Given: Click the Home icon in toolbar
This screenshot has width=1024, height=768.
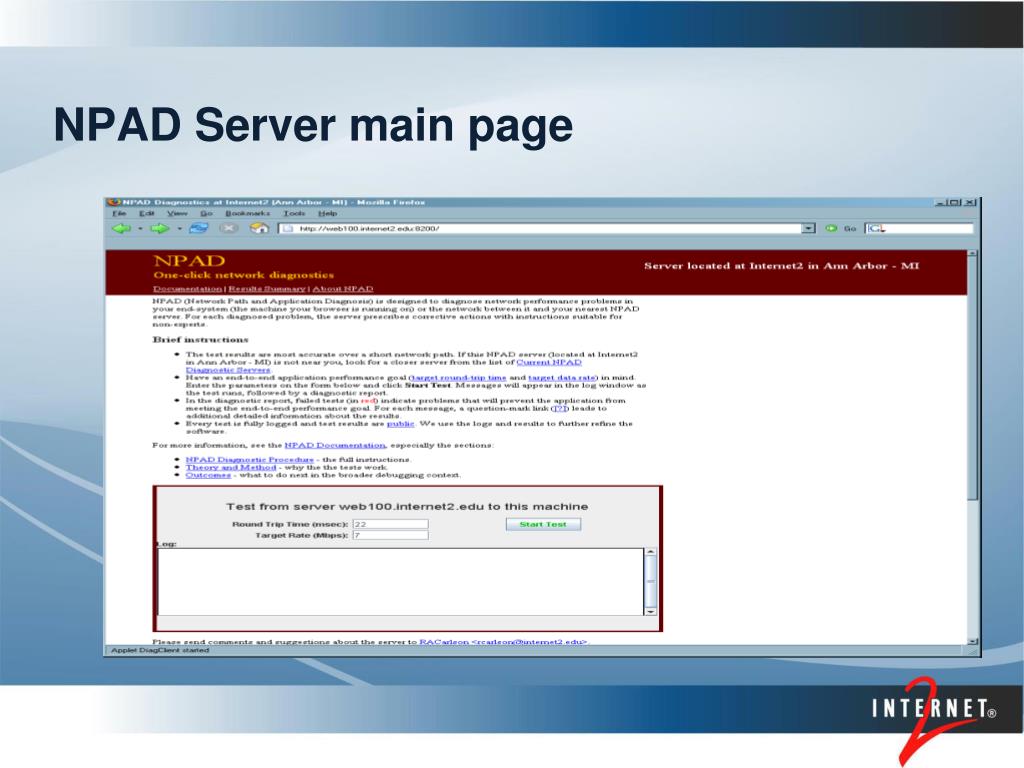Looking at the screenshot, I should point(260,228).
